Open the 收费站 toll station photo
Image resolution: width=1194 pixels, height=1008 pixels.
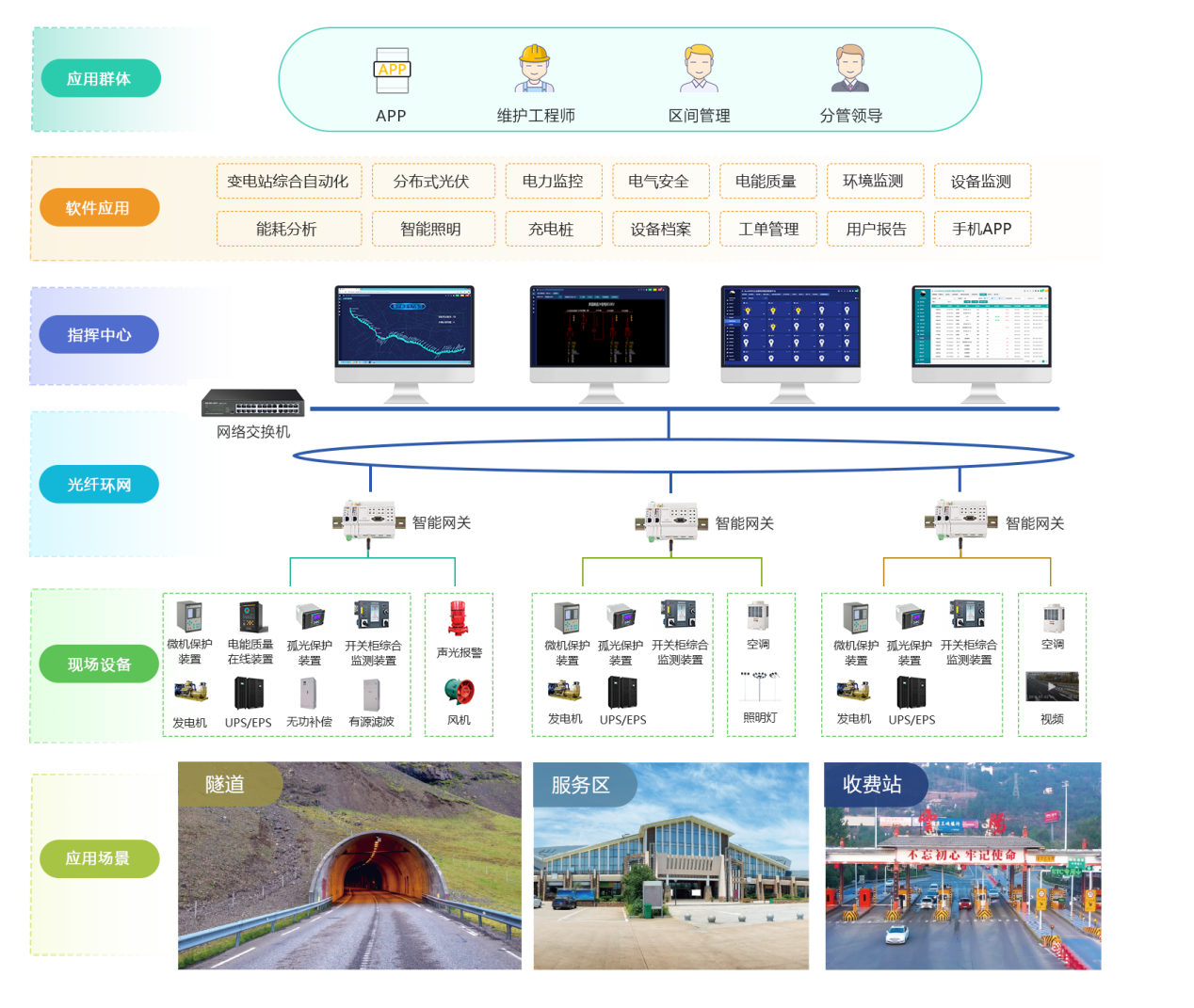962,866
